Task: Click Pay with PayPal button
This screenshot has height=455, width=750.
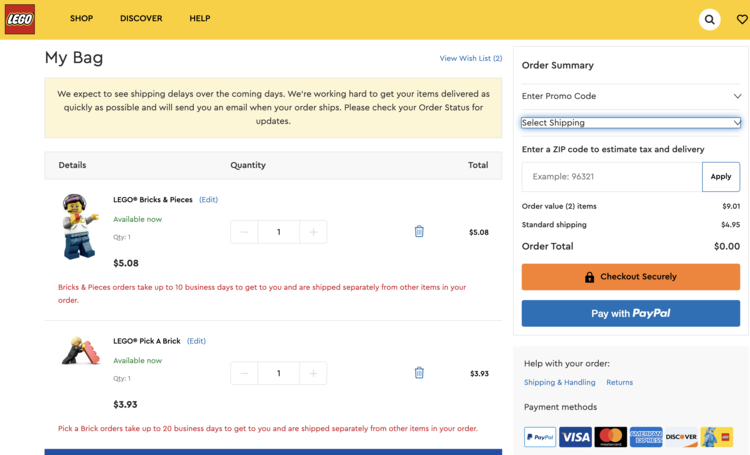Action: point(631,313)
